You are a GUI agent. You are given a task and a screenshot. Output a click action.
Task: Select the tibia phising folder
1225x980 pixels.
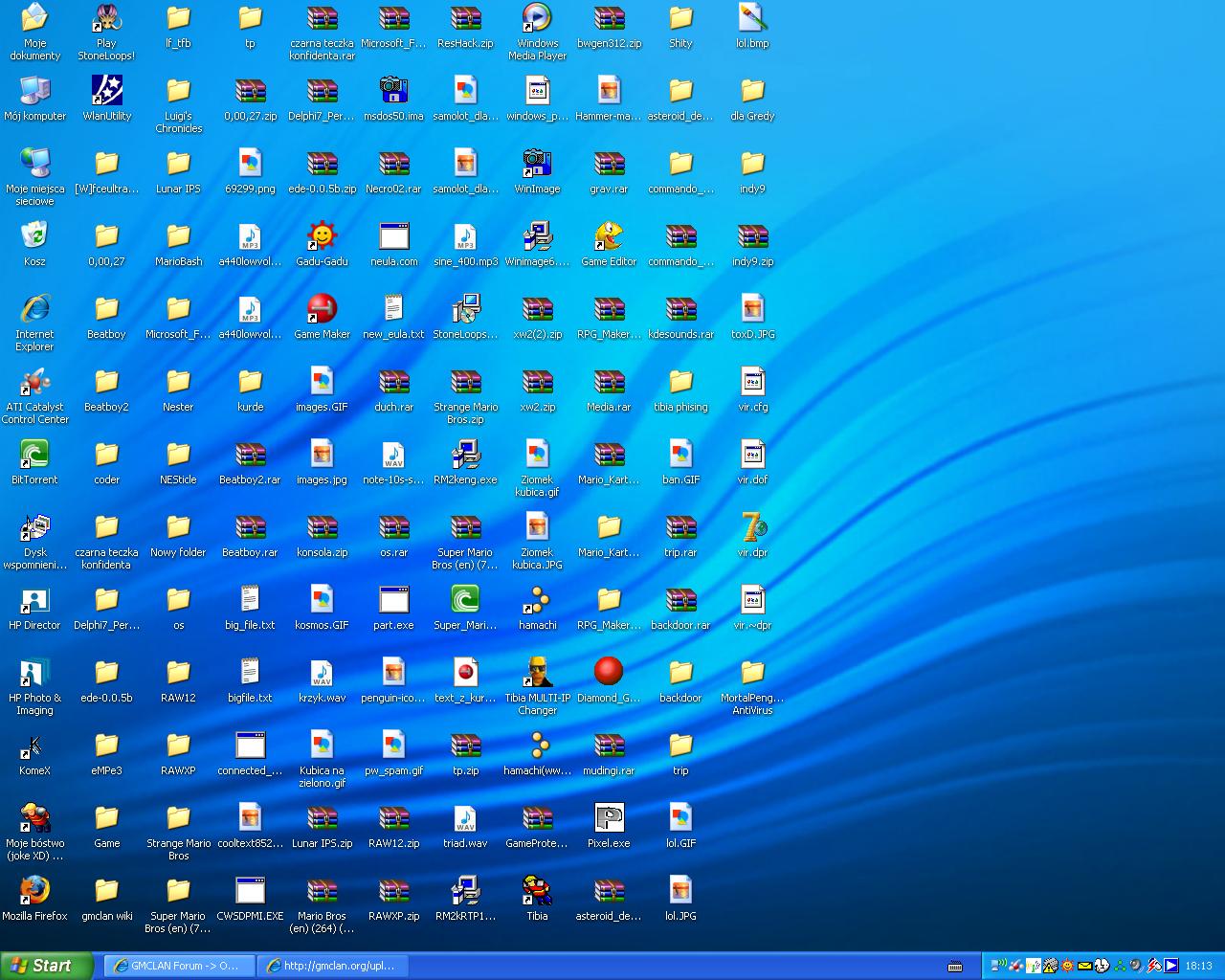680,382
